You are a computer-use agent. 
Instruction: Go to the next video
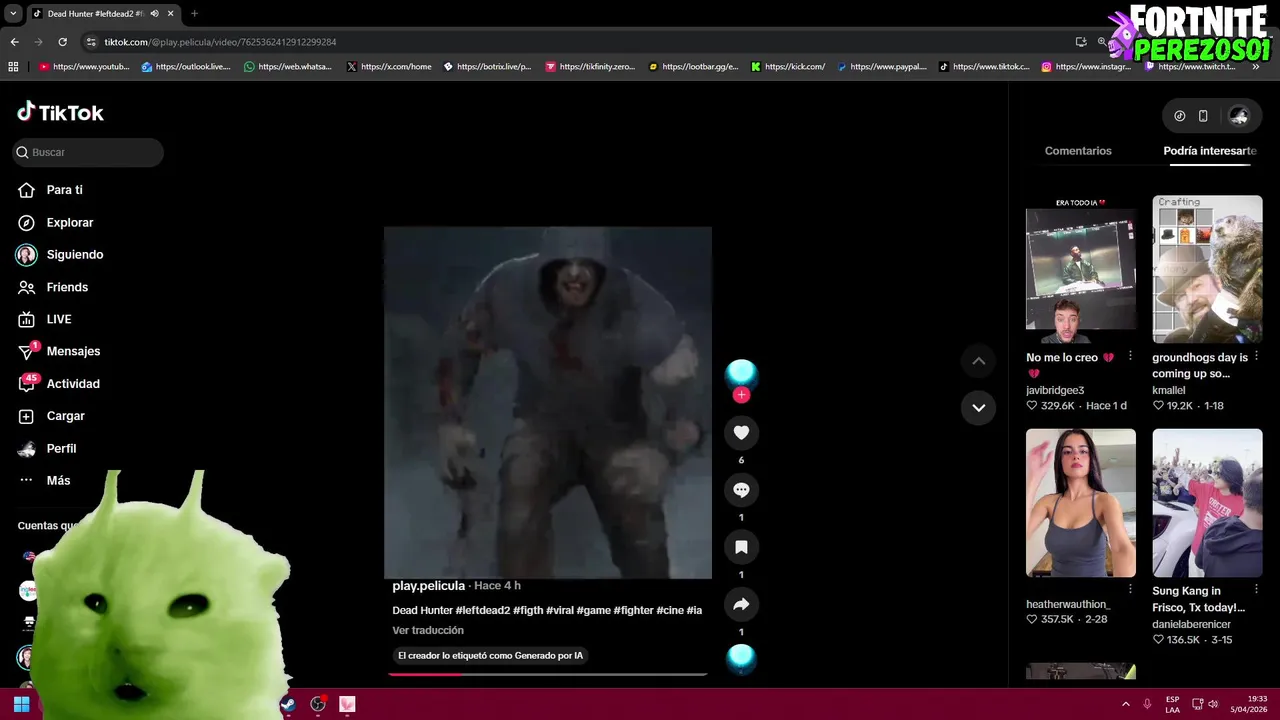point(978,408)
